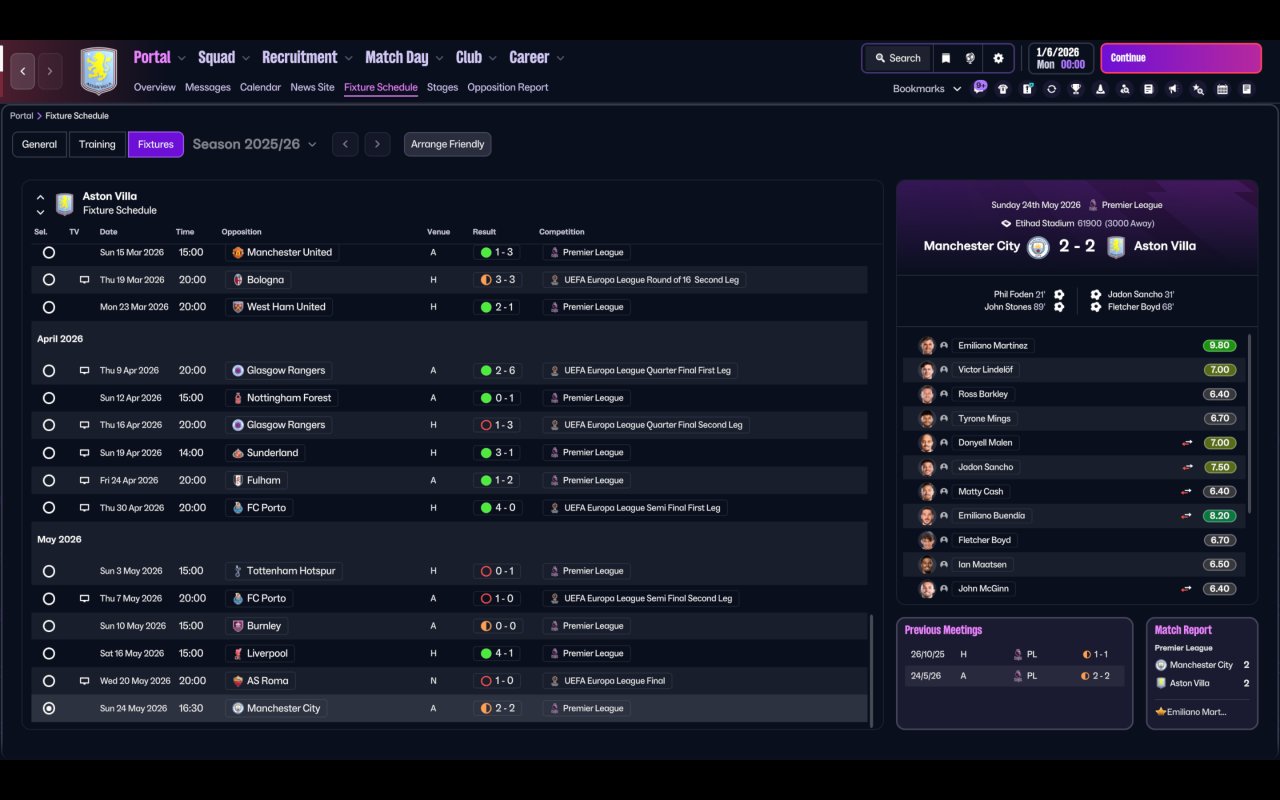Click the training cone icon in bookmarks bar

click(1100, 89)
